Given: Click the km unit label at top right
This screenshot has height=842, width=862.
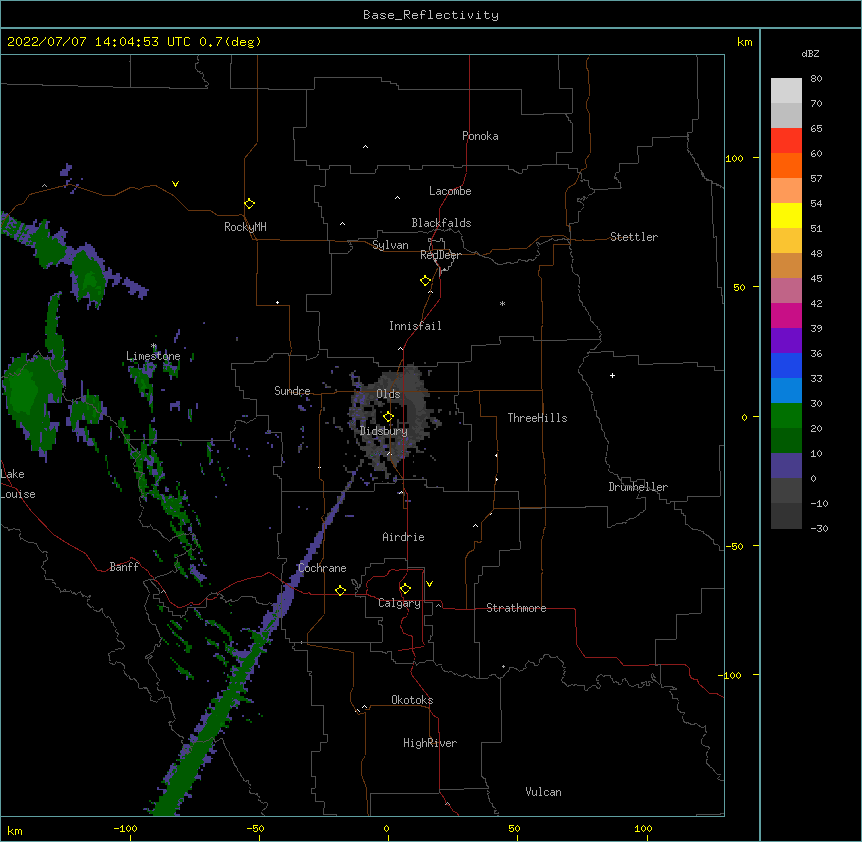Looking at the screenshot, I should pos(745,42).
